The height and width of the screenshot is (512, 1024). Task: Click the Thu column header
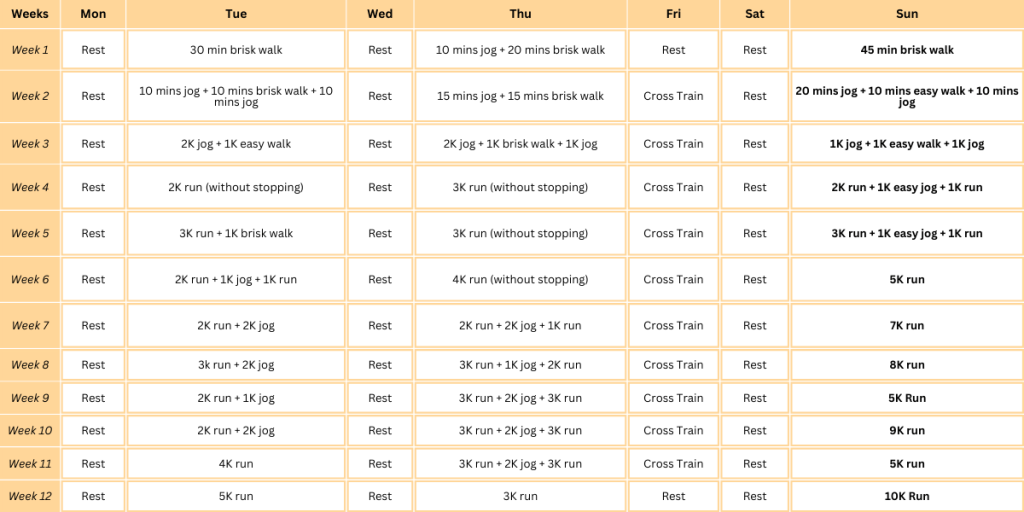coord(520,14)
